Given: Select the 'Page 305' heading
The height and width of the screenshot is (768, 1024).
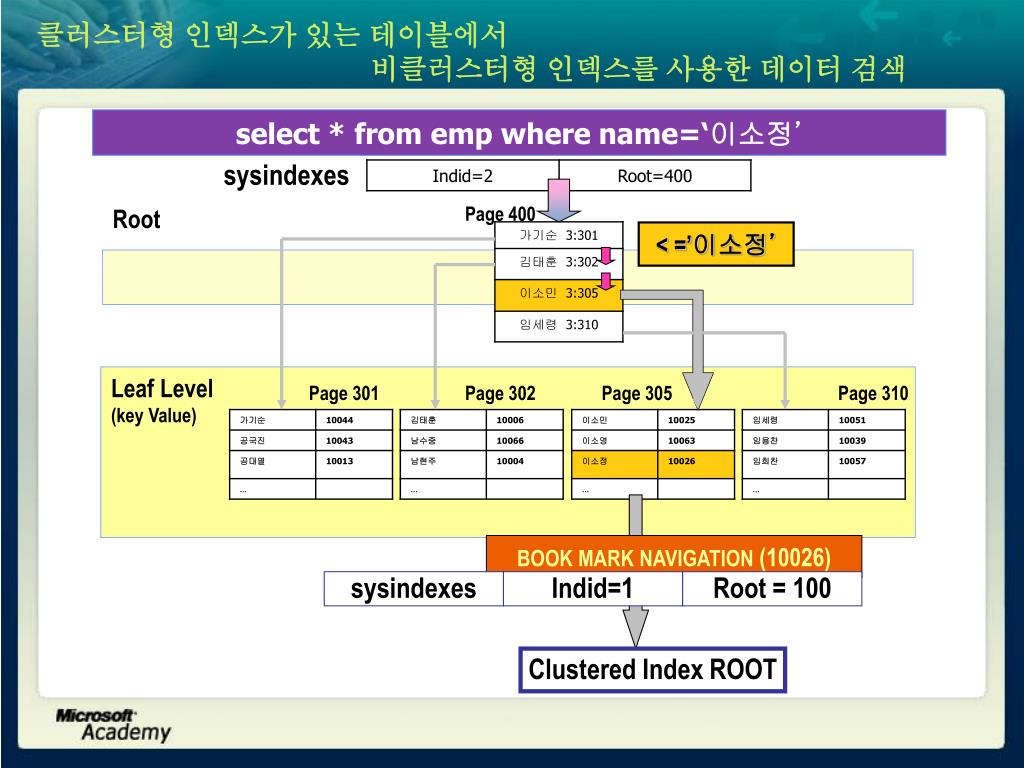Looking at the screenshot, I should [x=637, y=393].
